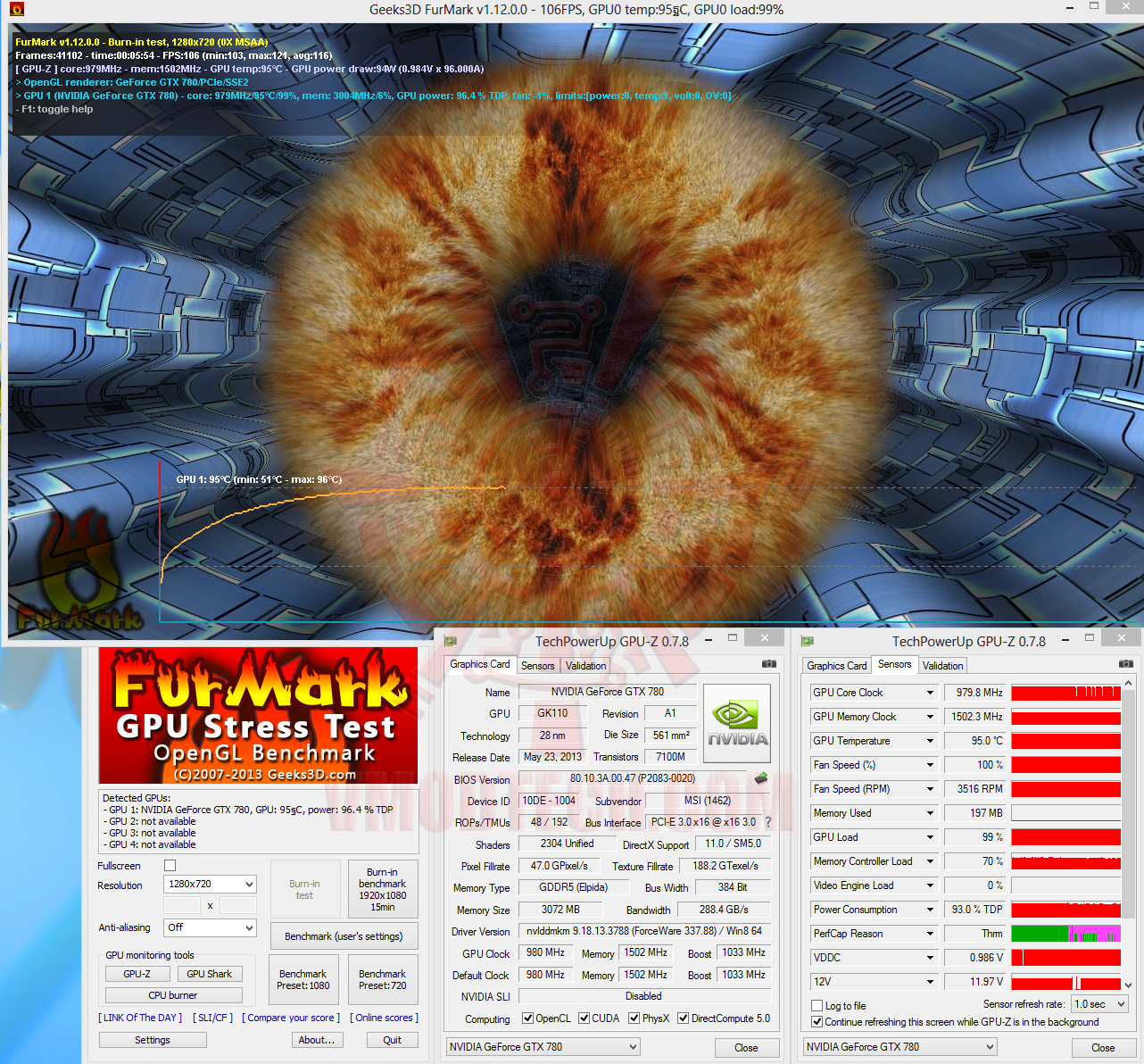Click the PerfCap Reason sensor graph

(x=1065, y=934)
